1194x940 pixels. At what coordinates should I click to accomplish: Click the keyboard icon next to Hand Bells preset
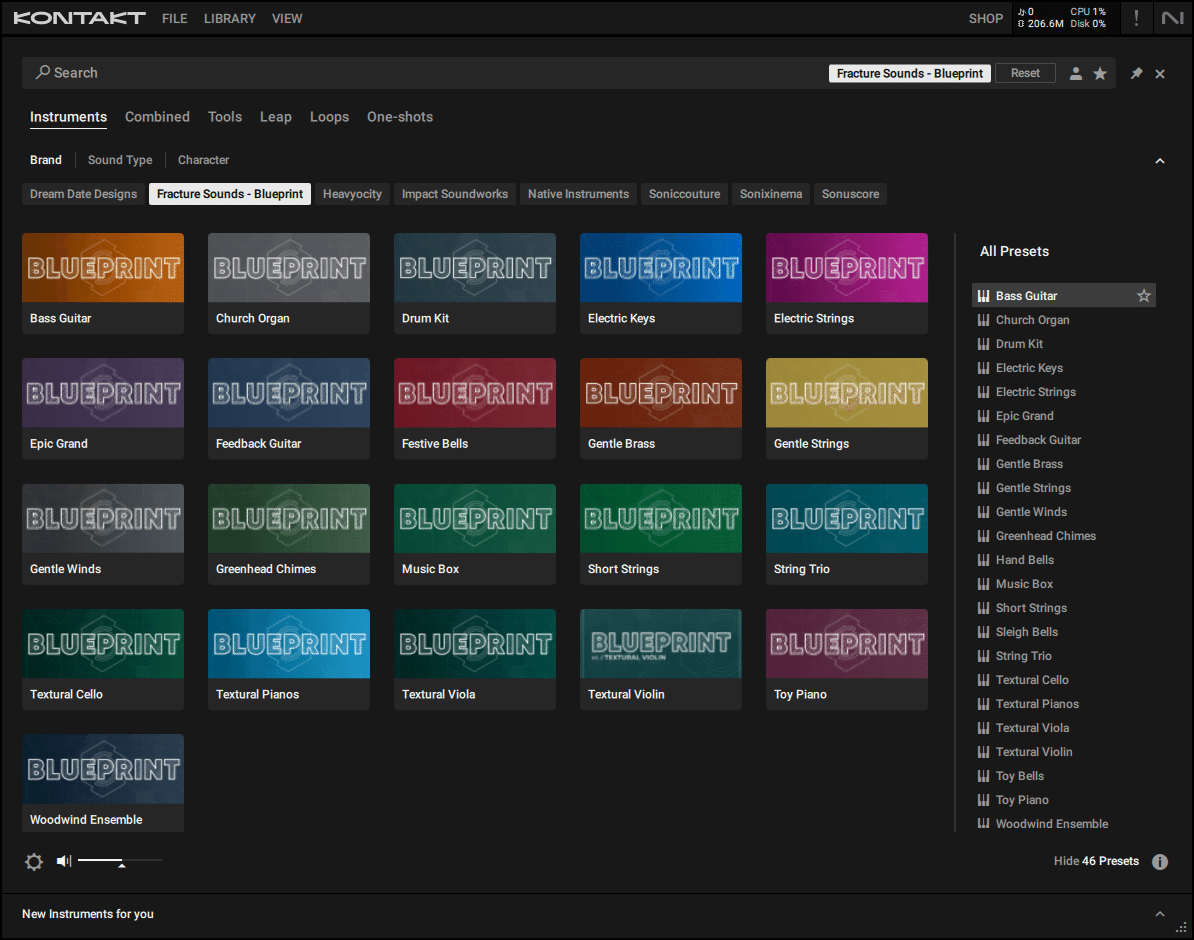tap(983, 560)
